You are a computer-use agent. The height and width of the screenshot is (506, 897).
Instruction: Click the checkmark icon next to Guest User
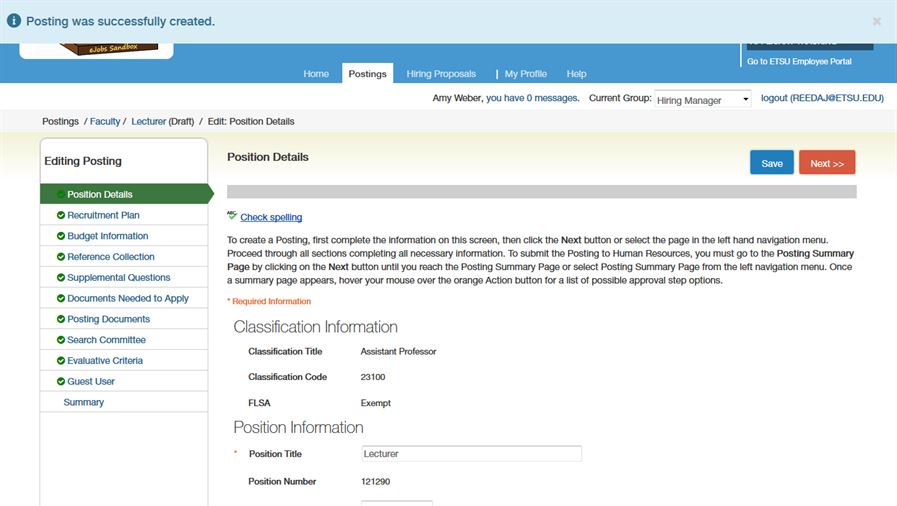pyautogui.click(x=61, y=381)
